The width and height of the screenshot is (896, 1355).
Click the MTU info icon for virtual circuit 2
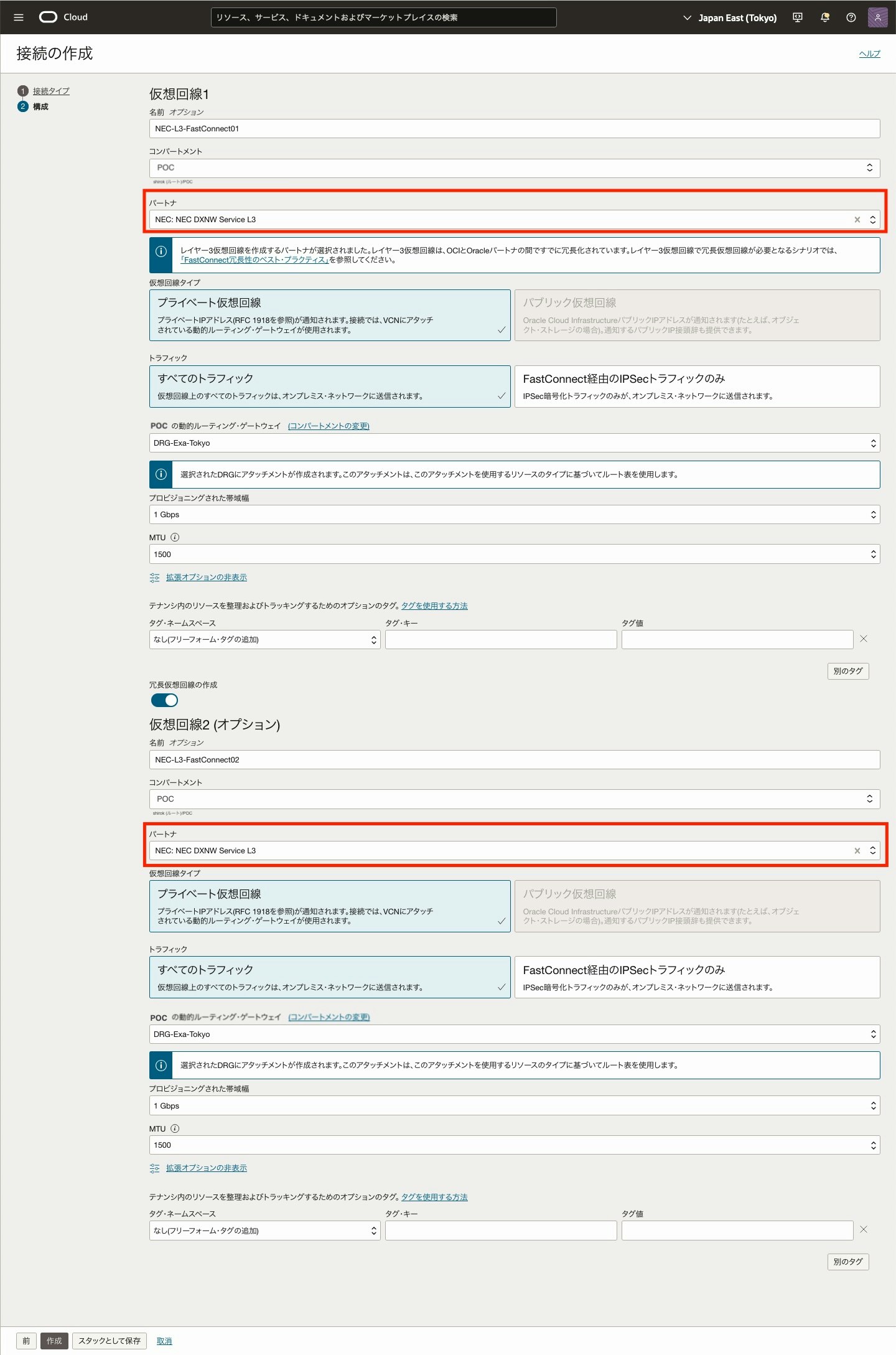(x=175, y=1128)
